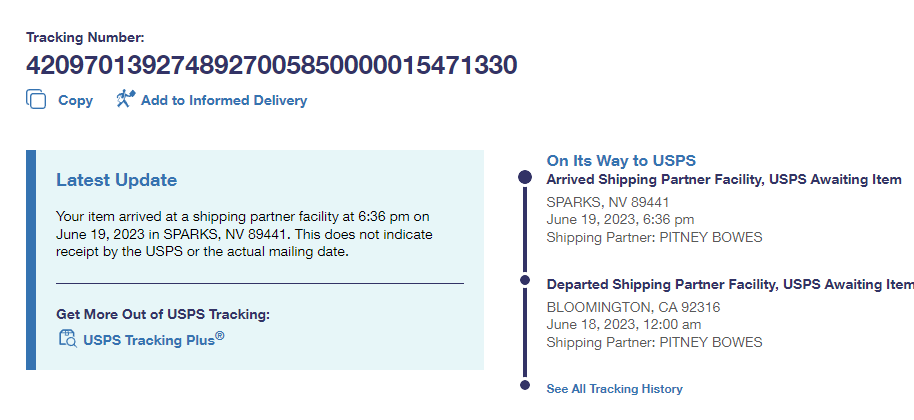This screenshot has height=420, width=914.
Task: Click the long tracking number
Action: point(271,66)
